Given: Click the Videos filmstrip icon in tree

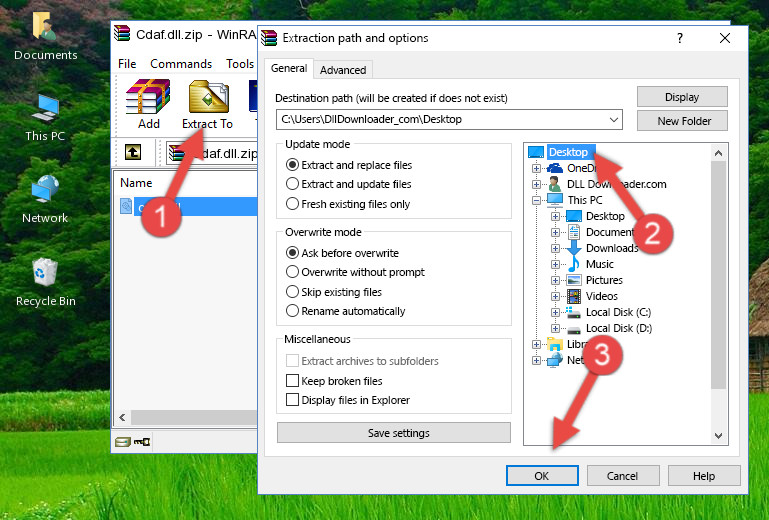Looking at the screenshot, I should click(x=574, y=296).
